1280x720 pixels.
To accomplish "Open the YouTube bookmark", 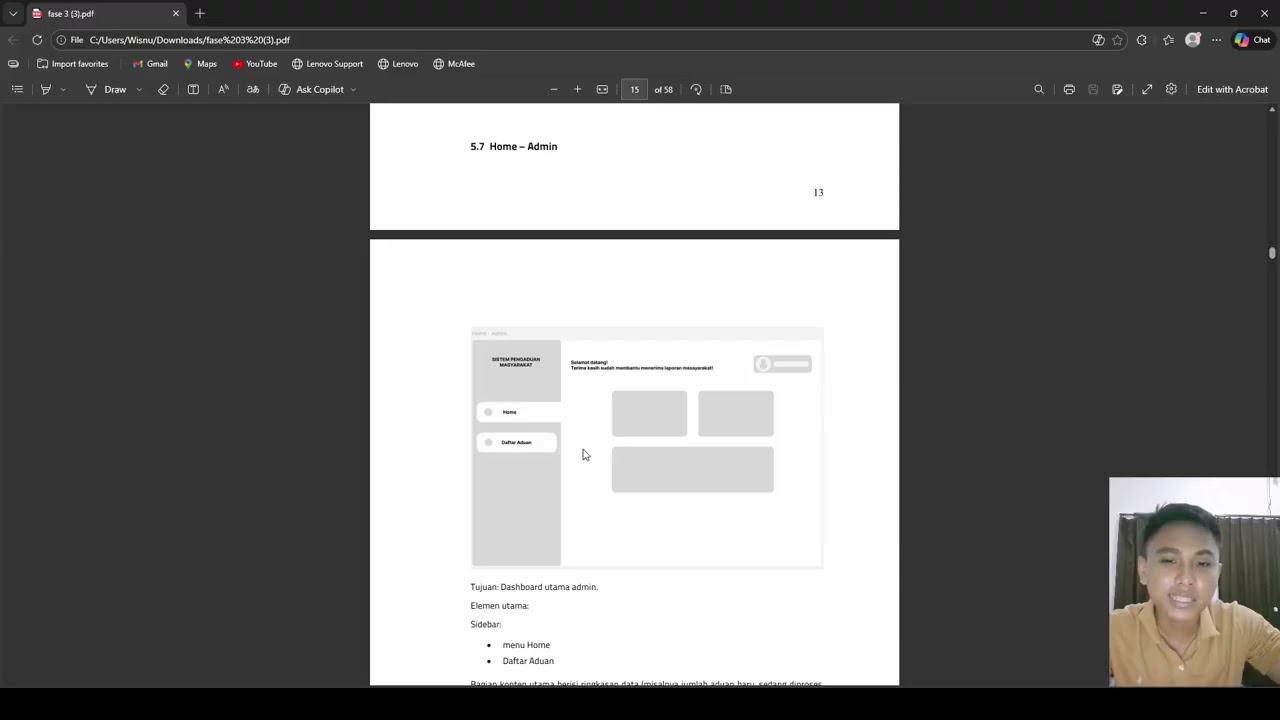I will 254,64.
